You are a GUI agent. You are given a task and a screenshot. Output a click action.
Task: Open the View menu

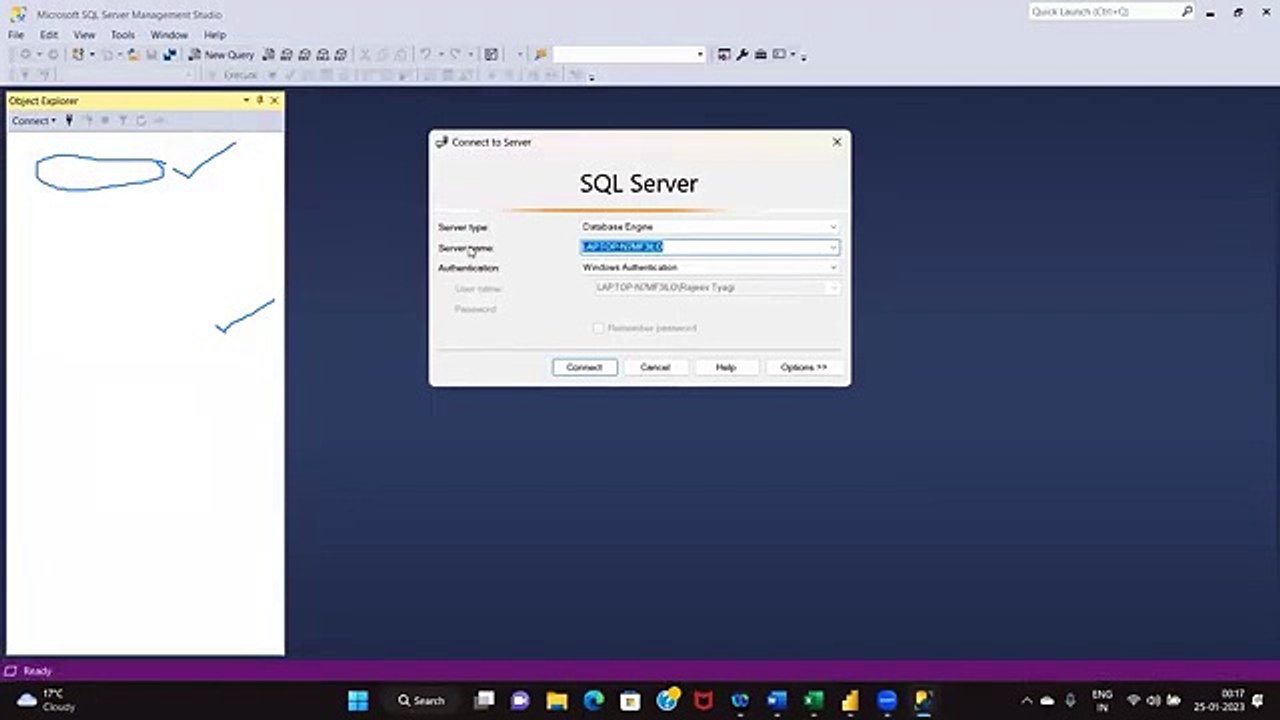pyautogui.click(x=84, y=35)
